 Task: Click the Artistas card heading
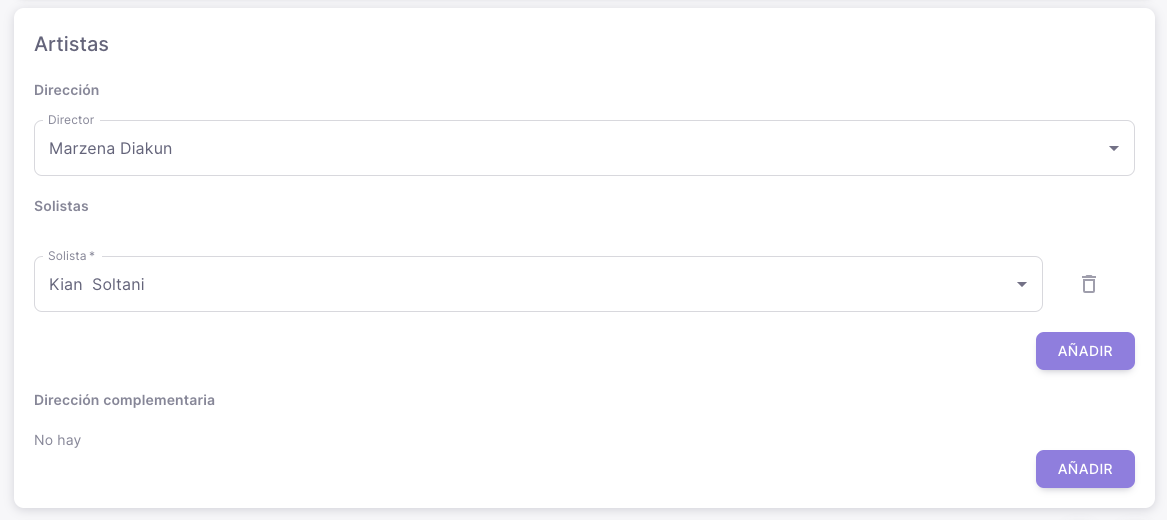71,45
